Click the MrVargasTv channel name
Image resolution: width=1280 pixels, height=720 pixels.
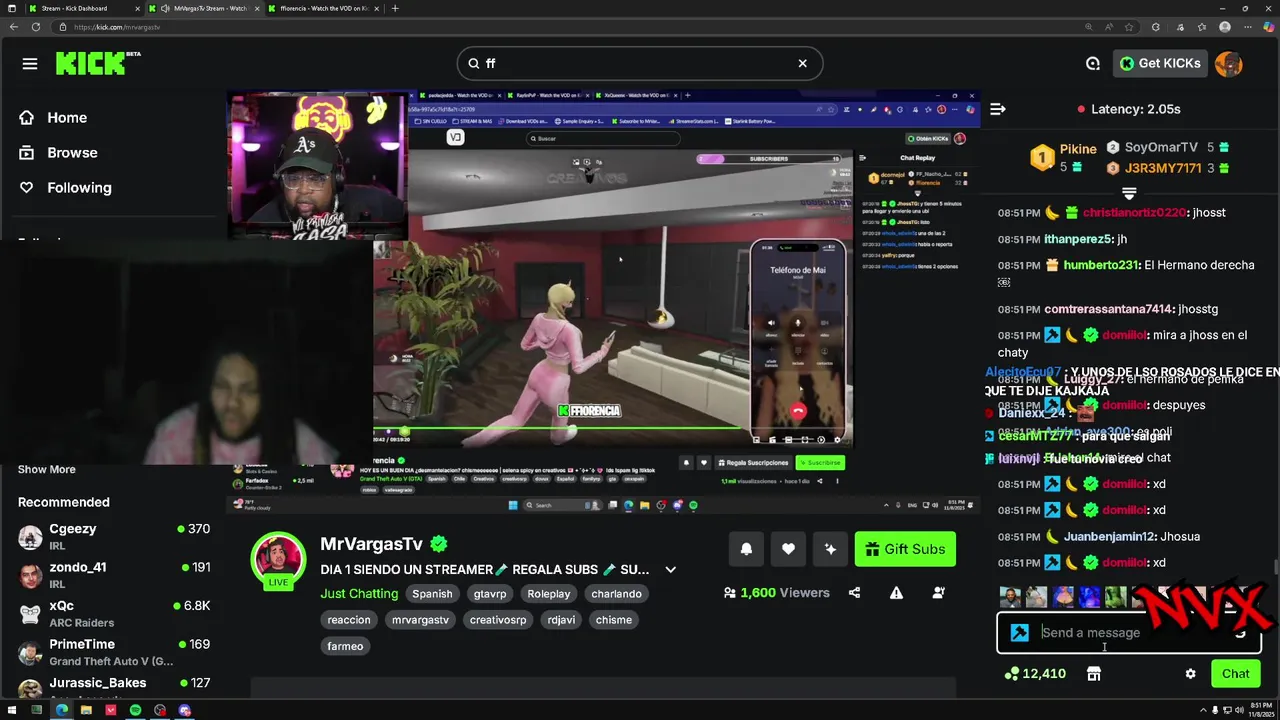click(x=371, y=544)
